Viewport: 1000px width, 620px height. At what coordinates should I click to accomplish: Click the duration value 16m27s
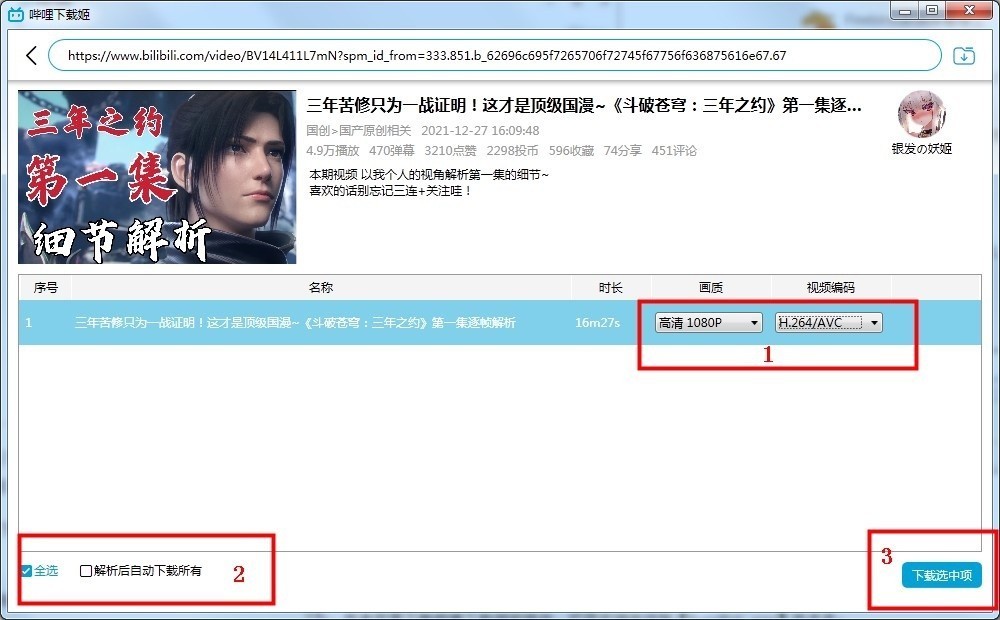597,323
